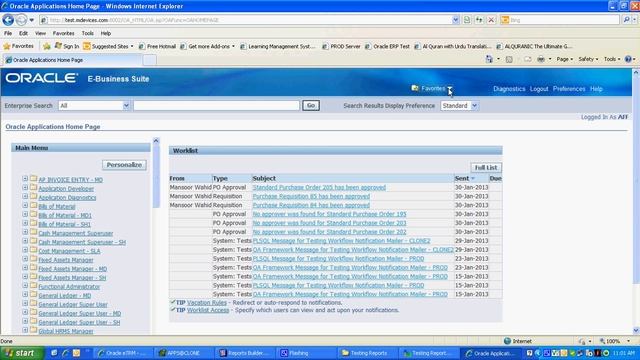Click folder icon beside AP INVOICE ENTRY - MD
The width and height of the screenshot is (640, 360).
33,179
